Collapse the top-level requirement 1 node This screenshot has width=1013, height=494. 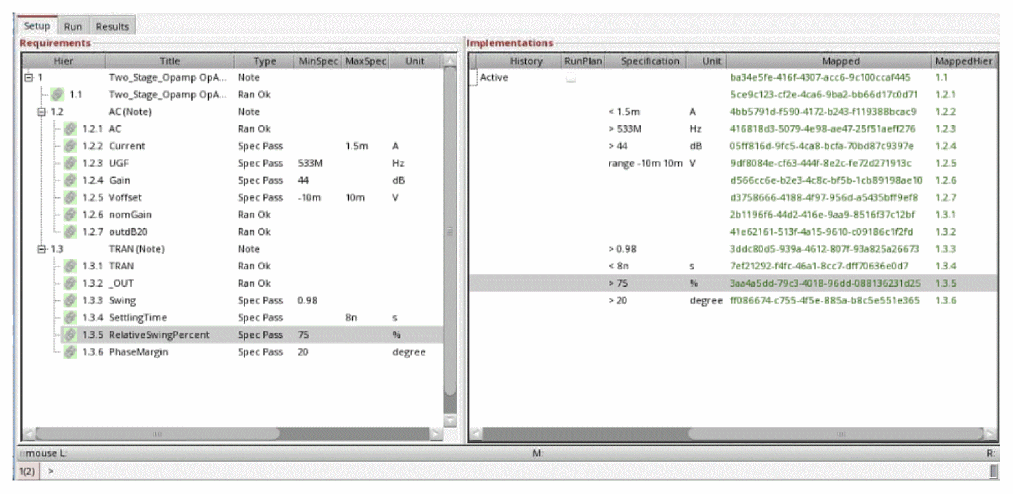(x=28, y=76)
